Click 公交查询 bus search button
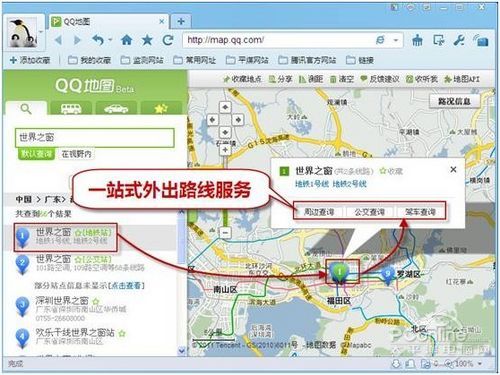500x375 pixels. (369, 212)
